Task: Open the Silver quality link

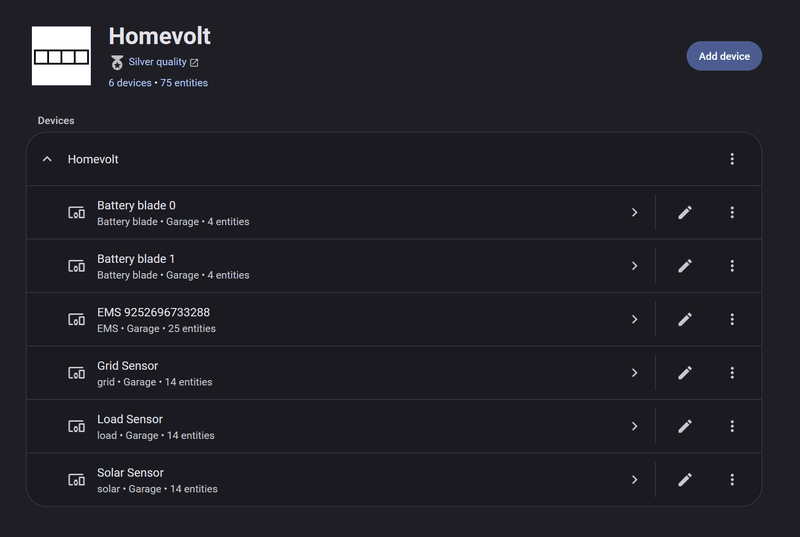Action: click(158, 62)
